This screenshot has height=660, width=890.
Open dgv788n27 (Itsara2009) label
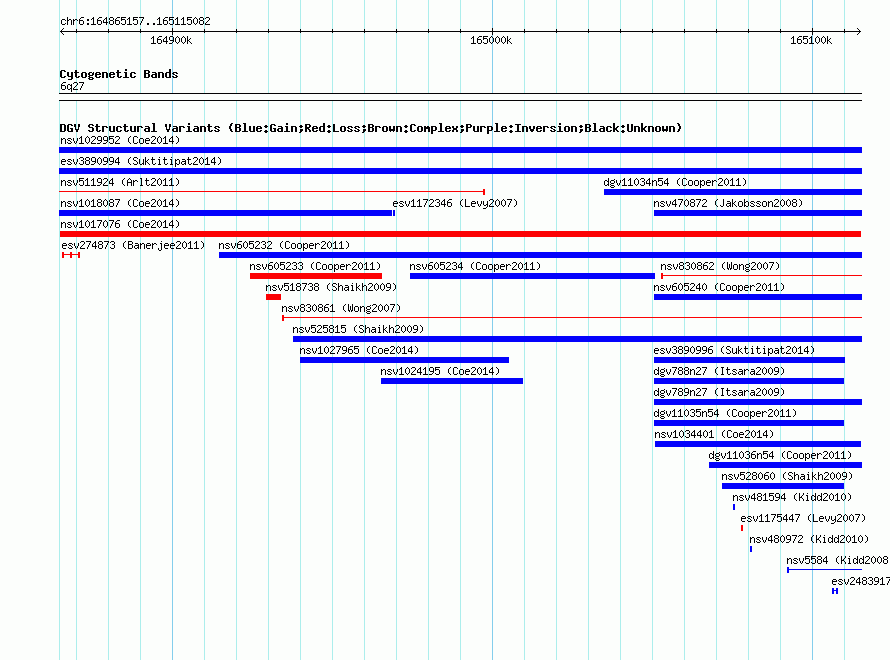719,371
